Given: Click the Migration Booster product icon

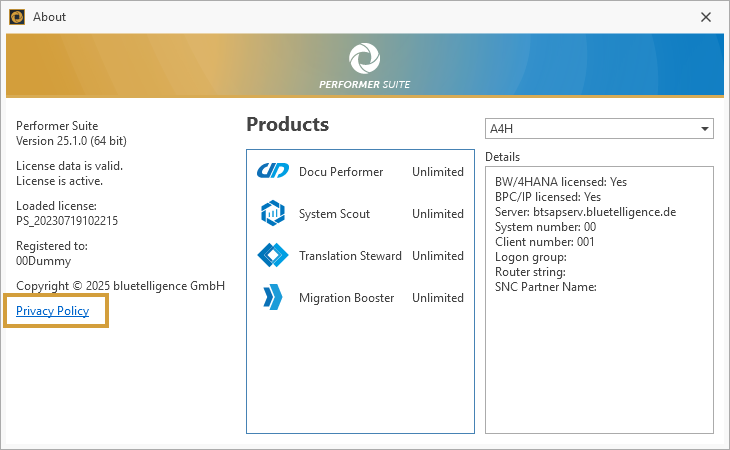Looking at the screenshot, I should click(x=273, y=298).
